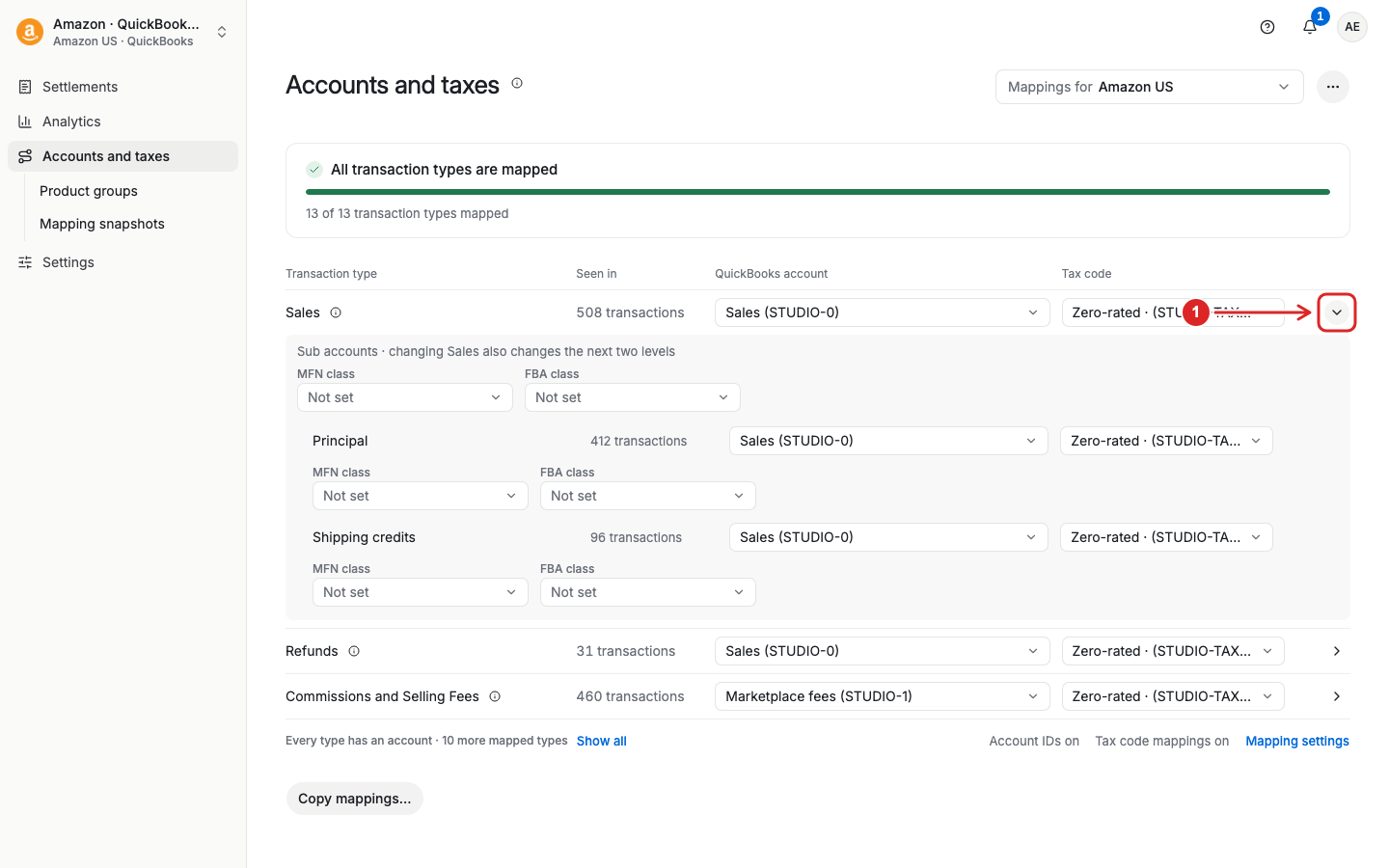Viewport: 1389px width, 868px height.
Task: Open Marketplace fees (STUDIO-1) account dropdown
Action: 883,696
